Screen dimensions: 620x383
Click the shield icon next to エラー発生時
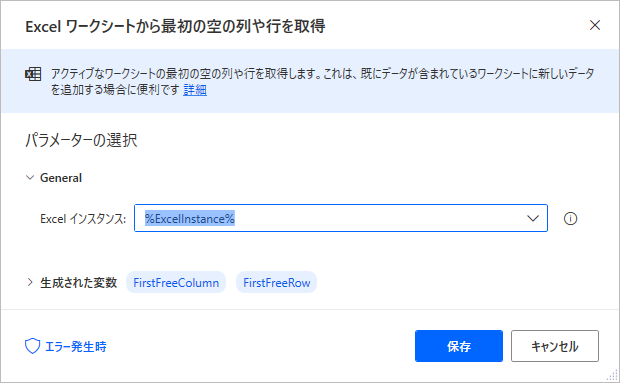pos(32,346)
